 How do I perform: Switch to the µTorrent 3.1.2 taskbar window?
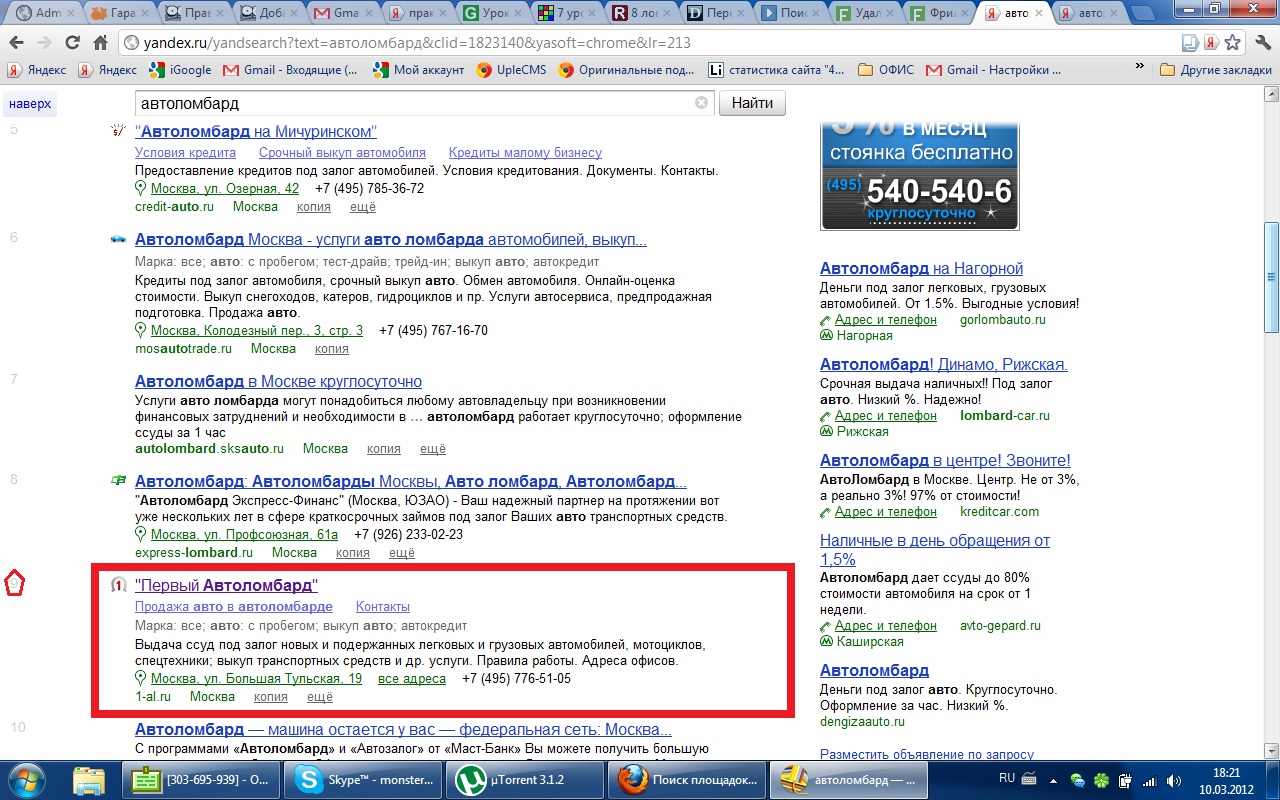point(526,780)
